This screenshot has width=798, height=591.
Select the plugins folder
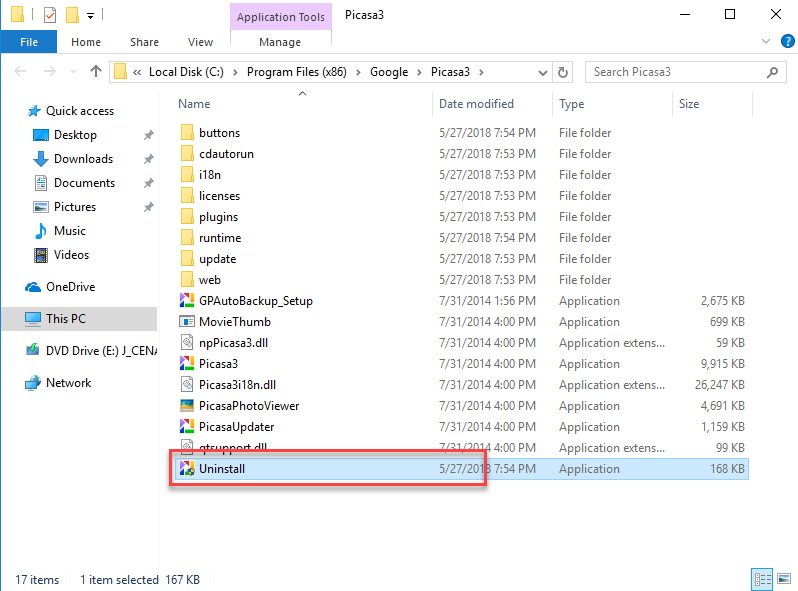(218, 217)
